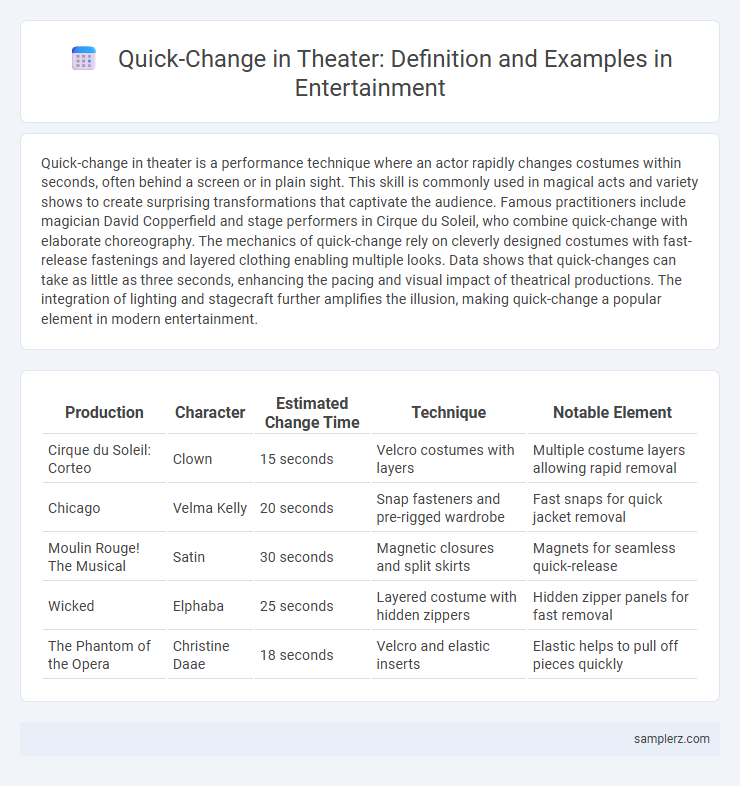This screenshot has width=740, height=786.
Task: Select the 'Character' column header
Action: (210, 413)
